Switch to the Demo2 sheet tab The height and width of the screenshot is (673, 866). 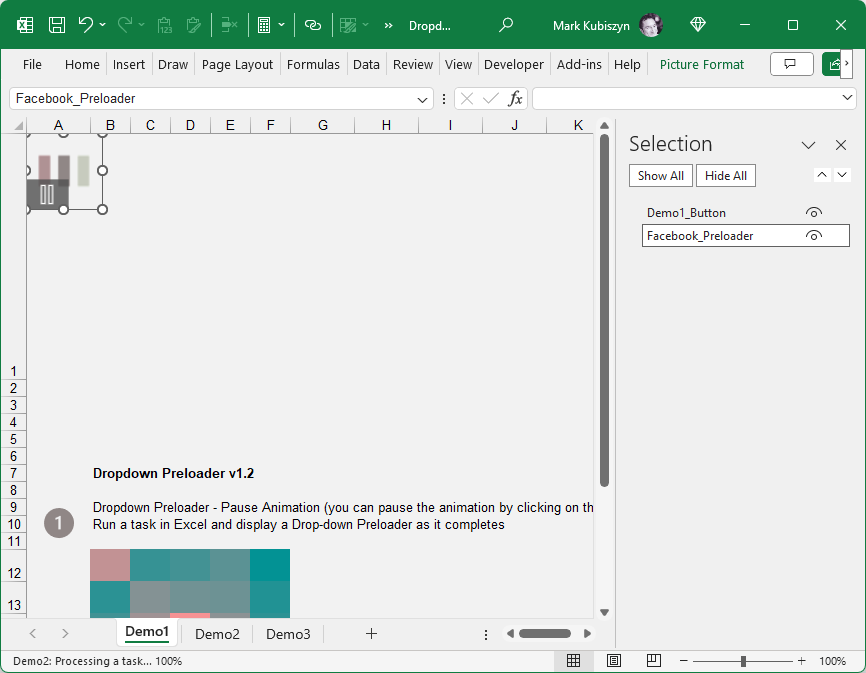point(217,634)
